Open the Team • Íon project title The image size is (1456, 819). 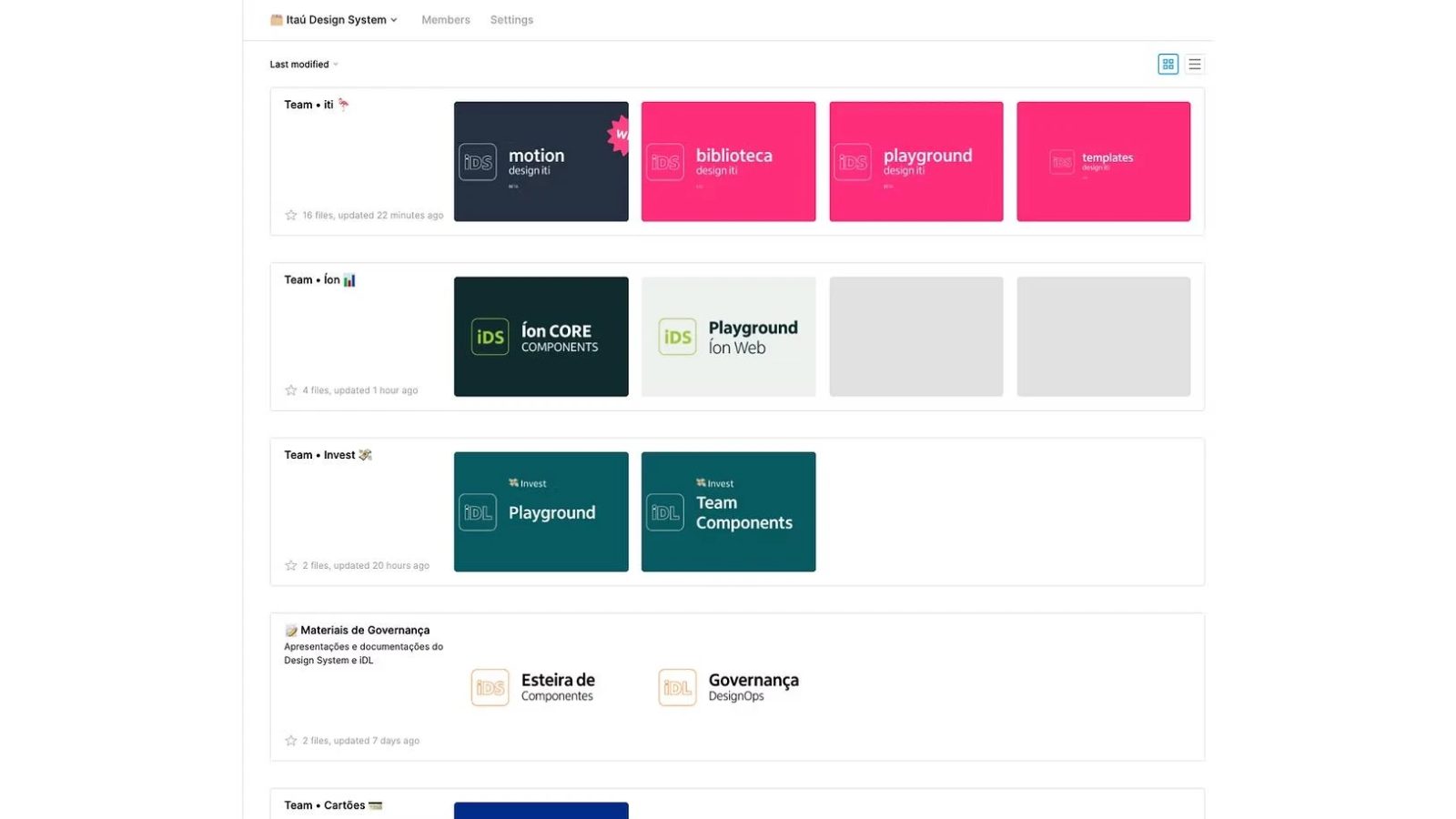(319, 279)
